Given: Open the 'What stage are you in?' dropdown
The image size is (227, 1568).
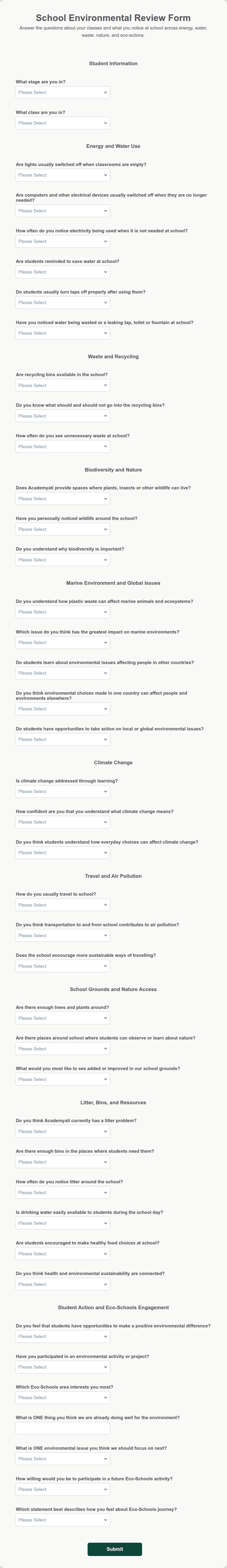Looking at the screenshot, I should [x=63, y=93].
